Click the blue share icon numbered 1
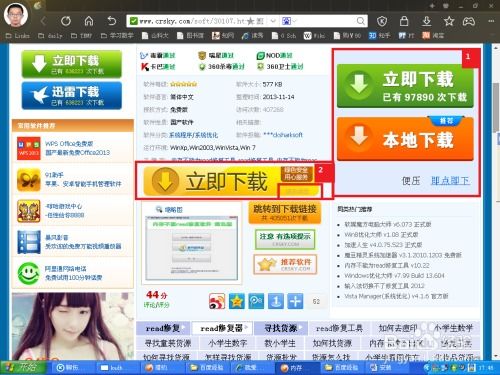This screenshot has height=375, width=500. coord(276,301)
